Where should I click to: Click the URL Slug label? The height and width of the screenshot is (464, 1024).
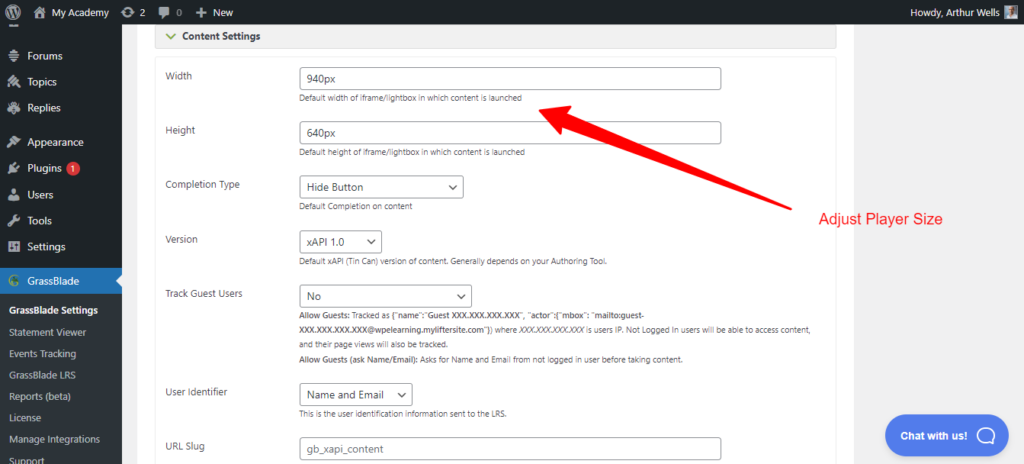point(185,446)
